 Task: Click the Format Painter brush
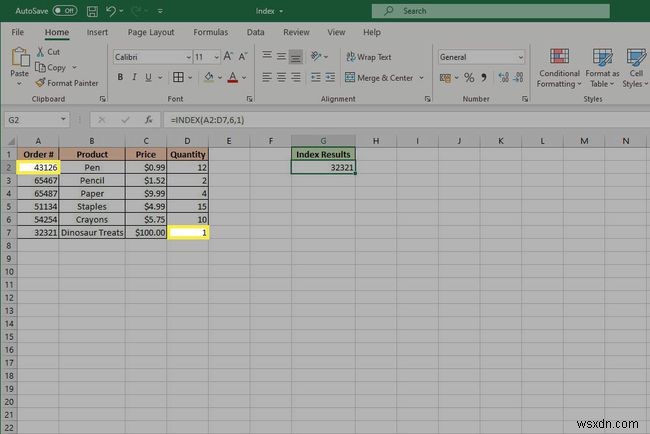pyautogui.click(x=40, y=83)
